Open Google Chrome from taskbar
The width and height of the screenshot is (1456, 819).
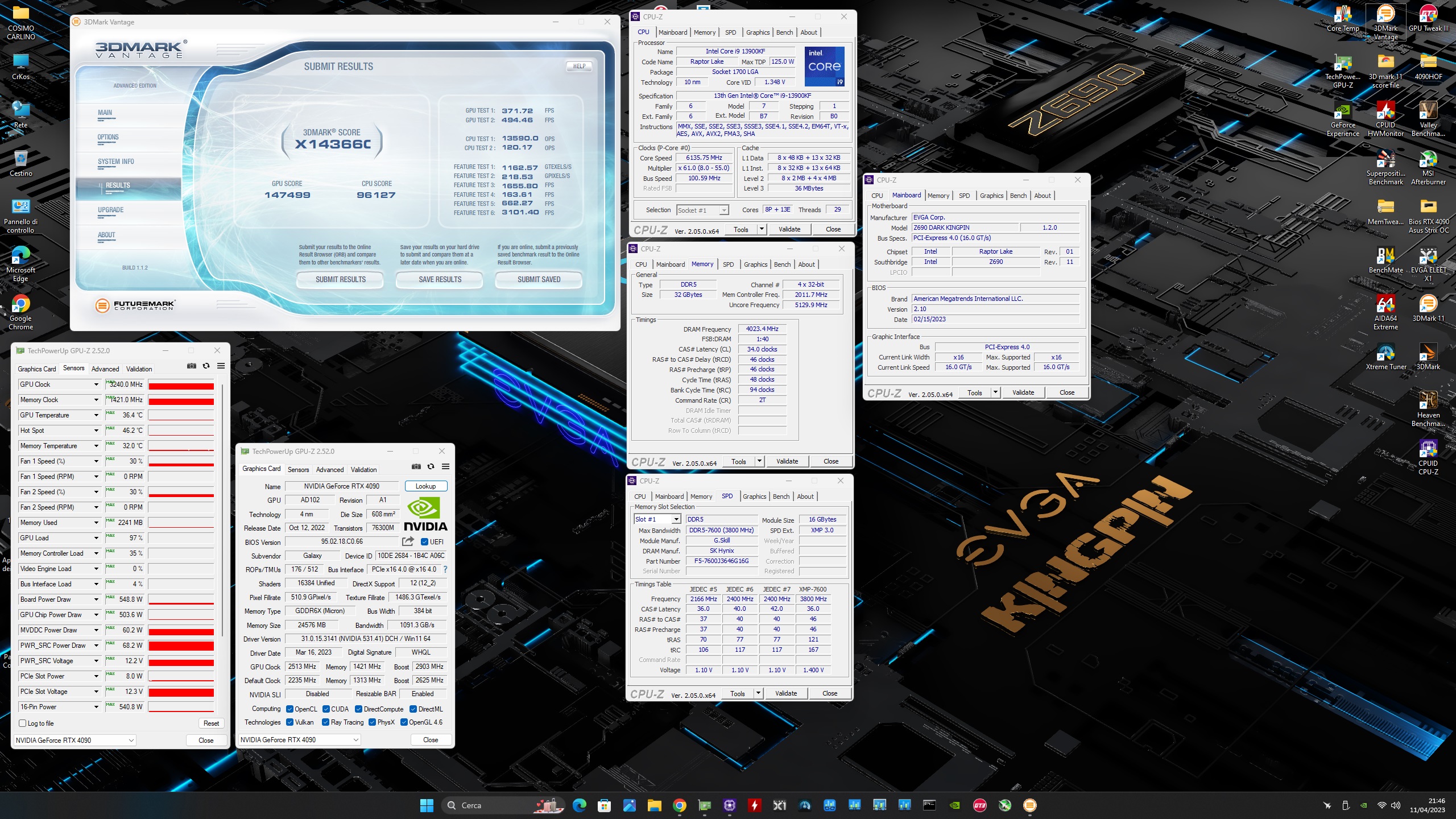679,805
